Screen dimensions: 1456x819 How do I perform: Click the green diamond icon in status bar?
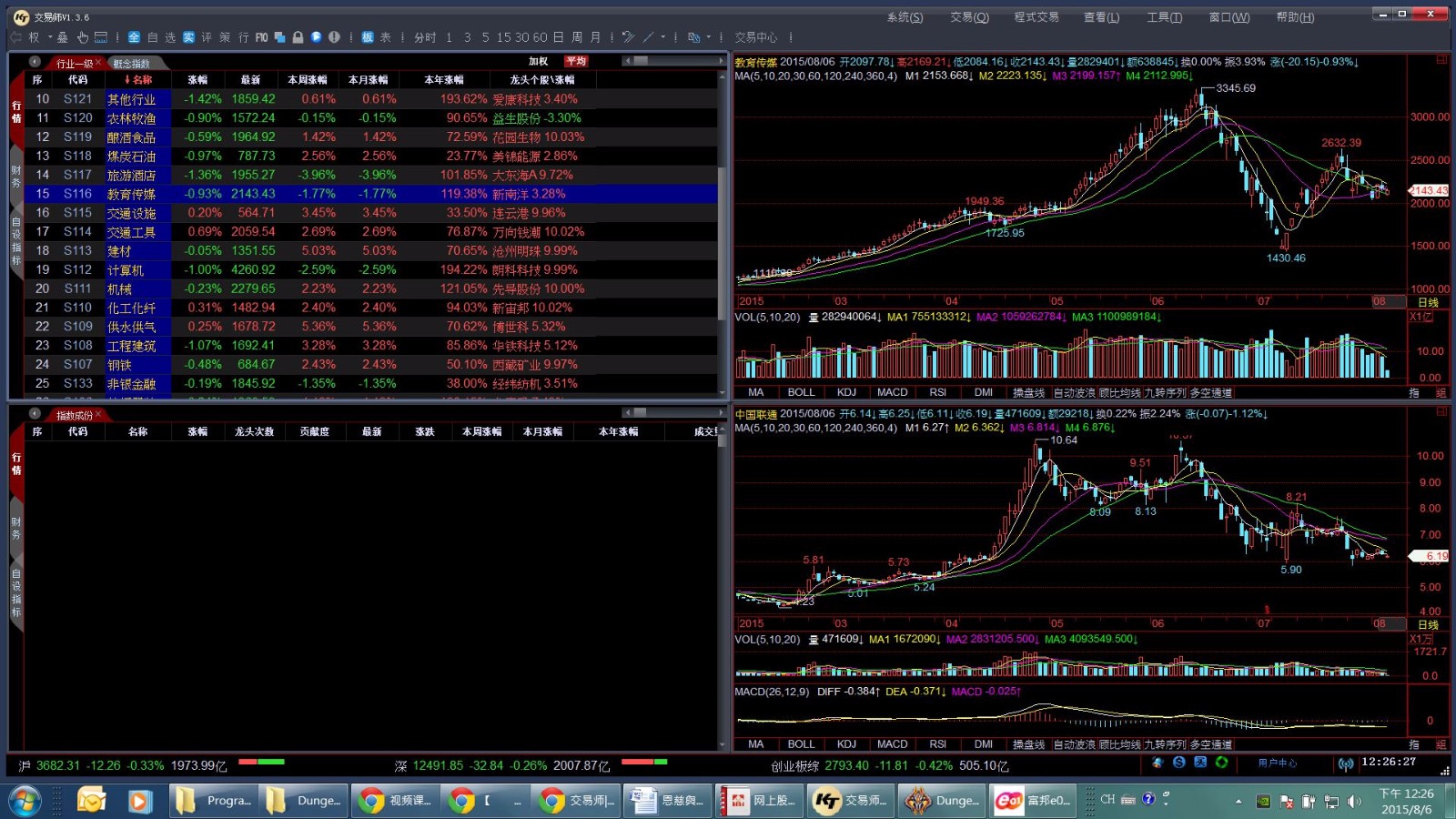pyautogui.click(x=1221, y=763)
